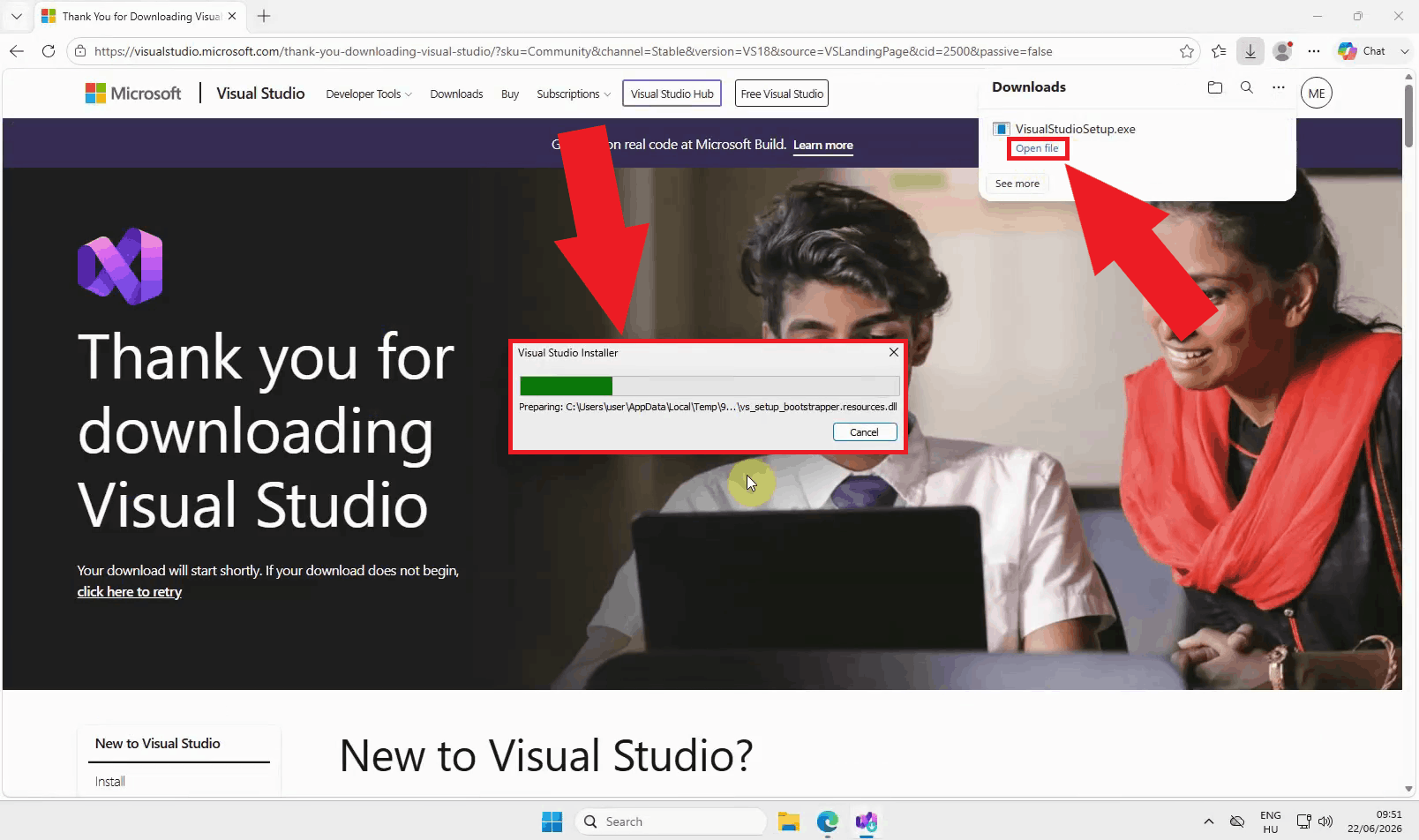1419x840 pixels.
Task: Click the Visual Studio purple logo
Action: (x=120, y=266)
